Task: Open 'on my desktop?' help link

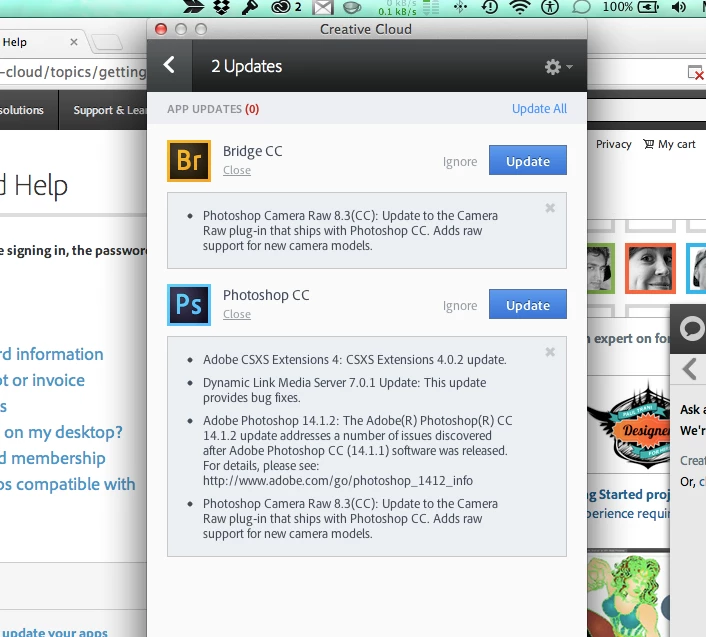Action: 61,432
